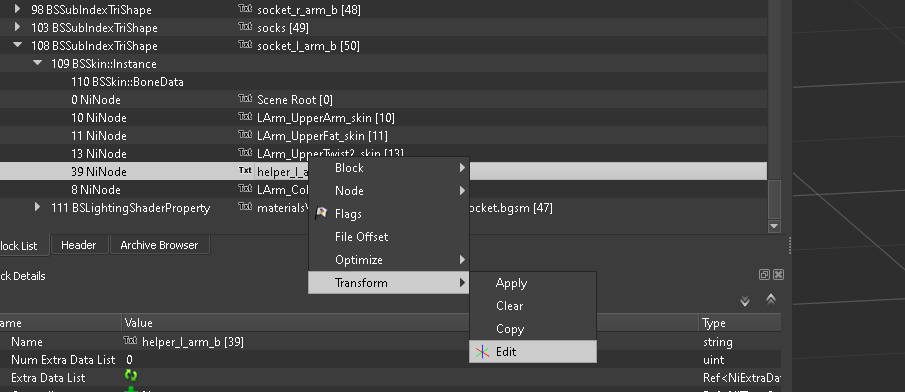Expand the 98 BSSubIndexTriShape node
The width and height of the screenshot is (905, 392).
17,9
